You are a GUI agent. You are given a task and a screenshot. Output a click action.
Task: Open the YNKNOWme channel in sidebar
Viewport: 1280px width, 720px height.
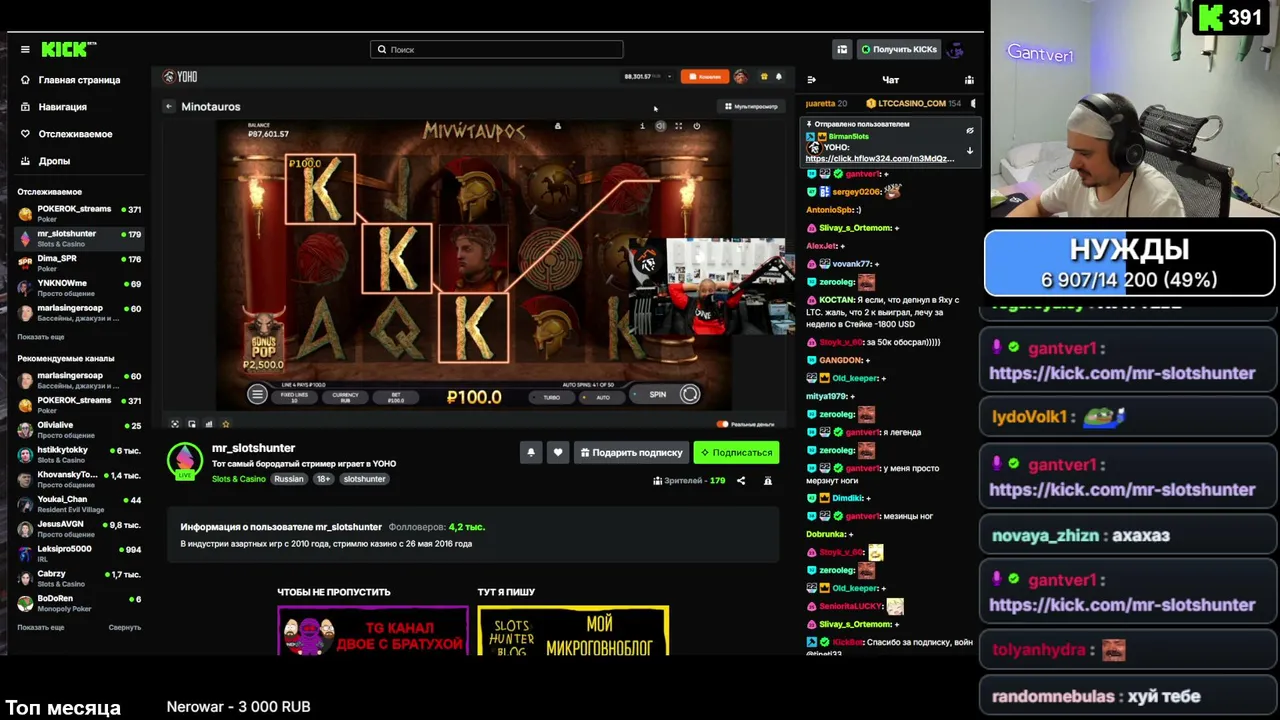coord(80,288)
